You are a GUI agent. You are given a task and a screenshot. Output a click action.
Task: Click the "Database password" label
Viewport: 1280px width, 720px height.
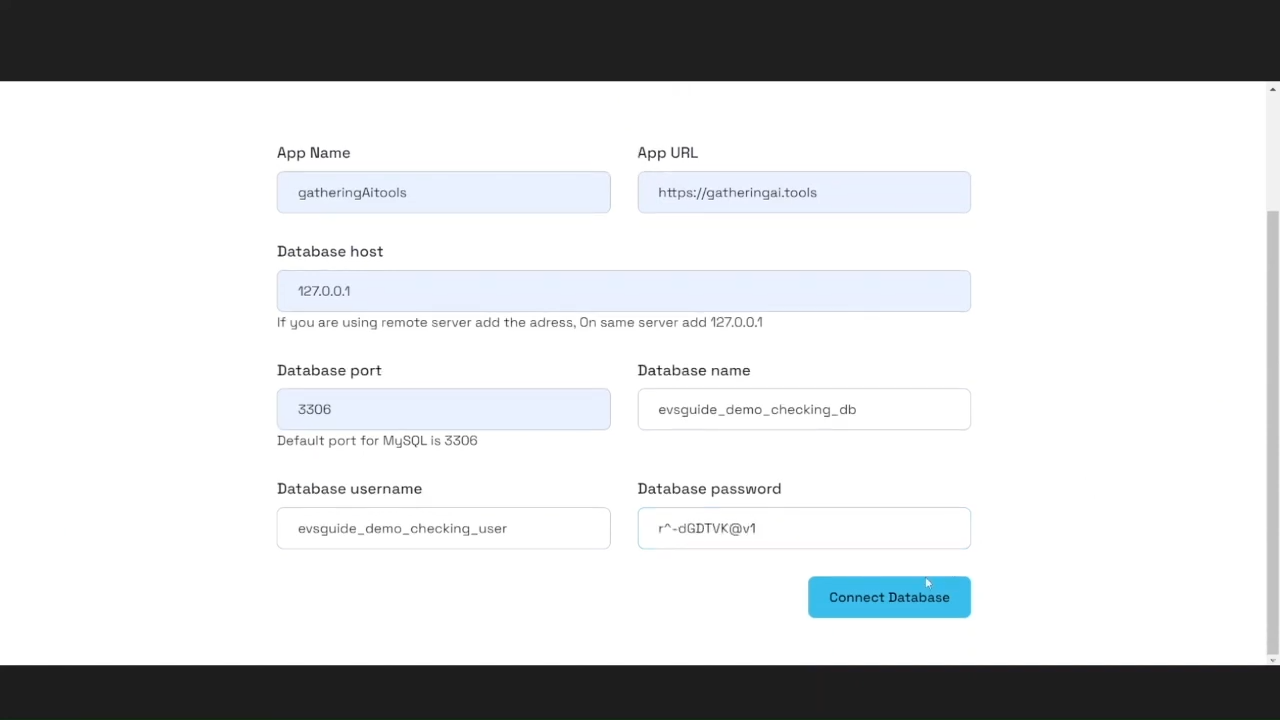[x=709, y=489]
